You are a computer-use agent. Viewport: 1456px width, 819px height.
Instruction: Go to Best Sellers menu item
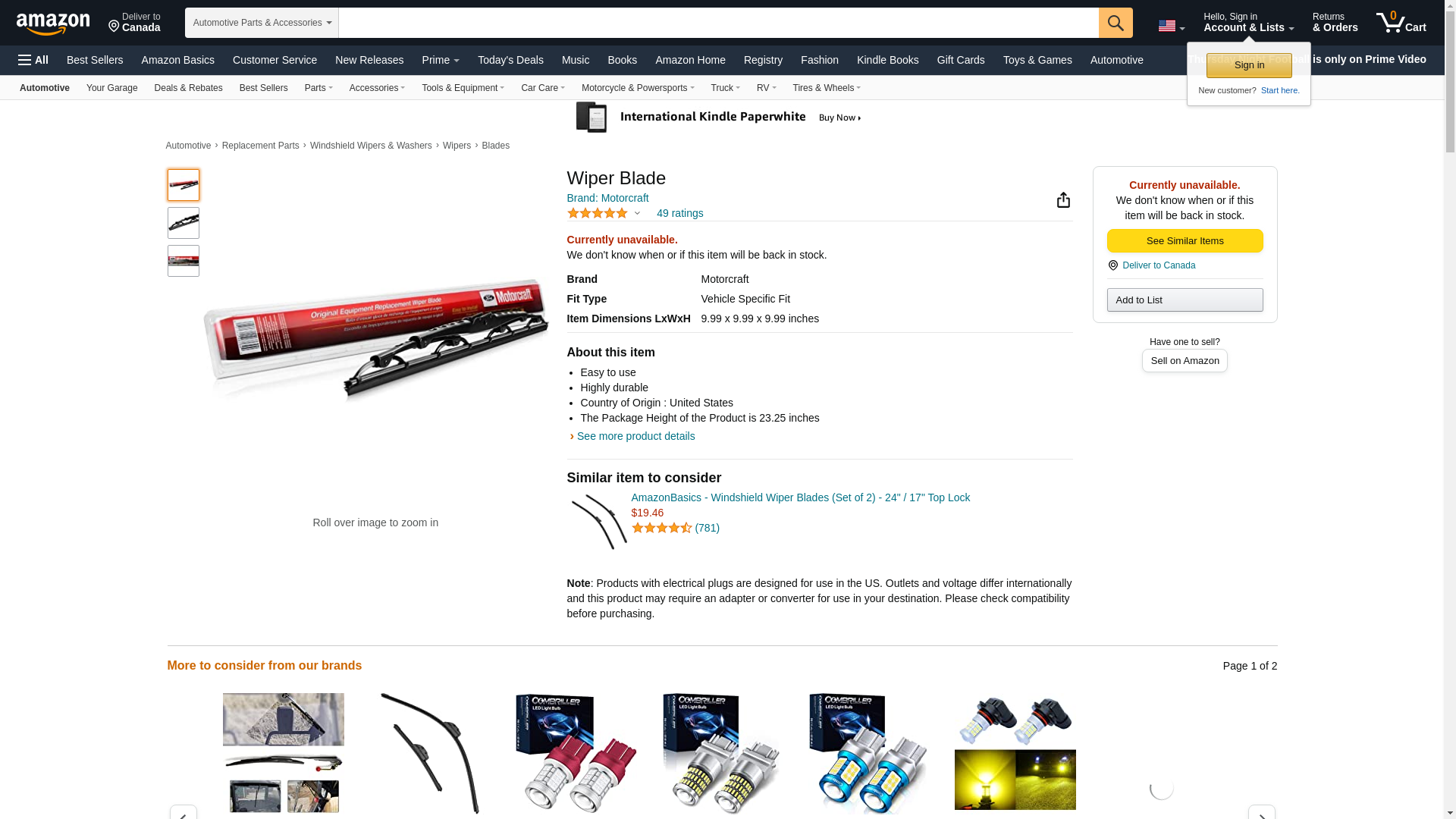(95, 60)
